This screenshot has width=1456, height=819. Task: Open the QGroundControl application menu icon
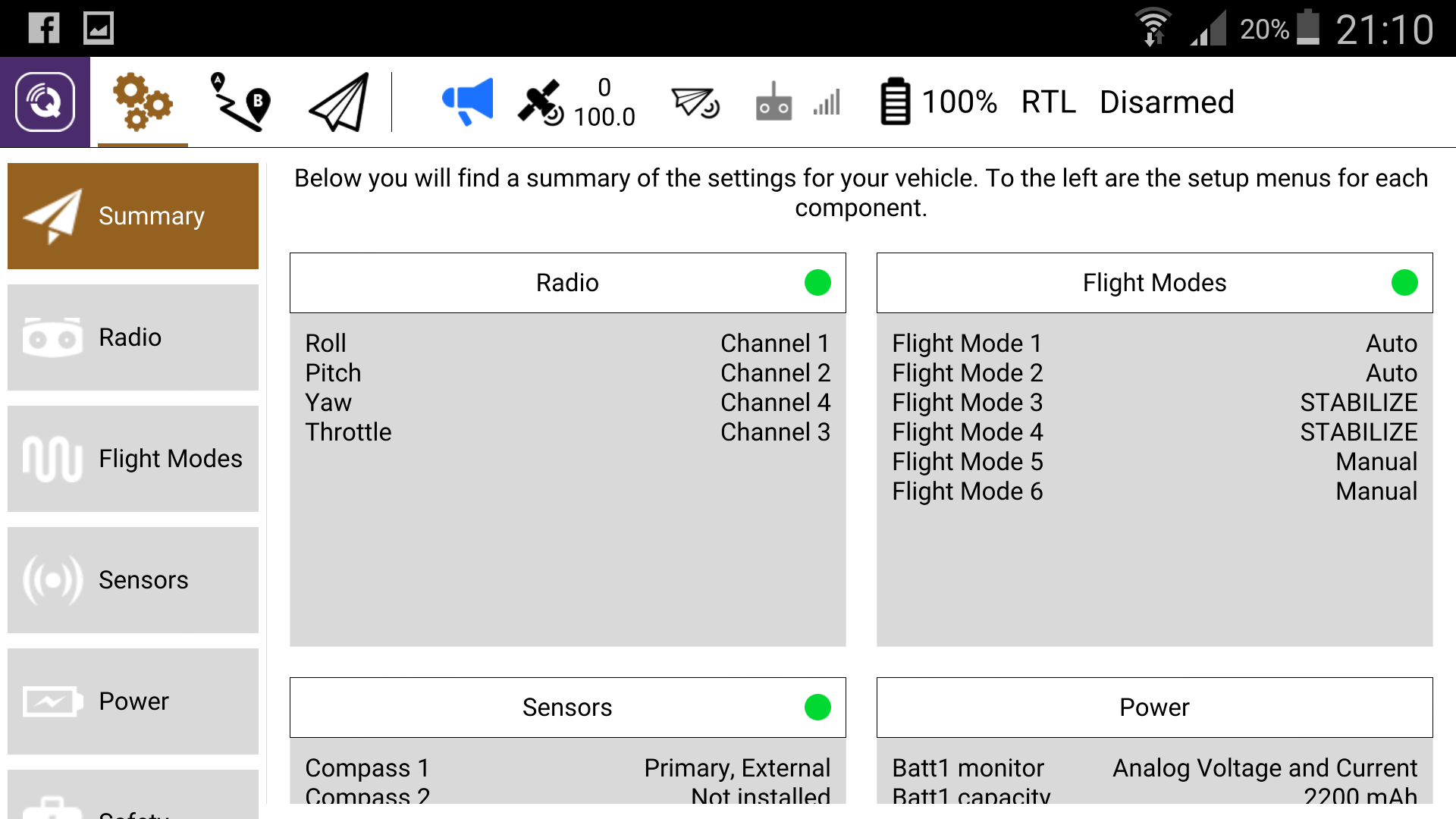point(45,102)
